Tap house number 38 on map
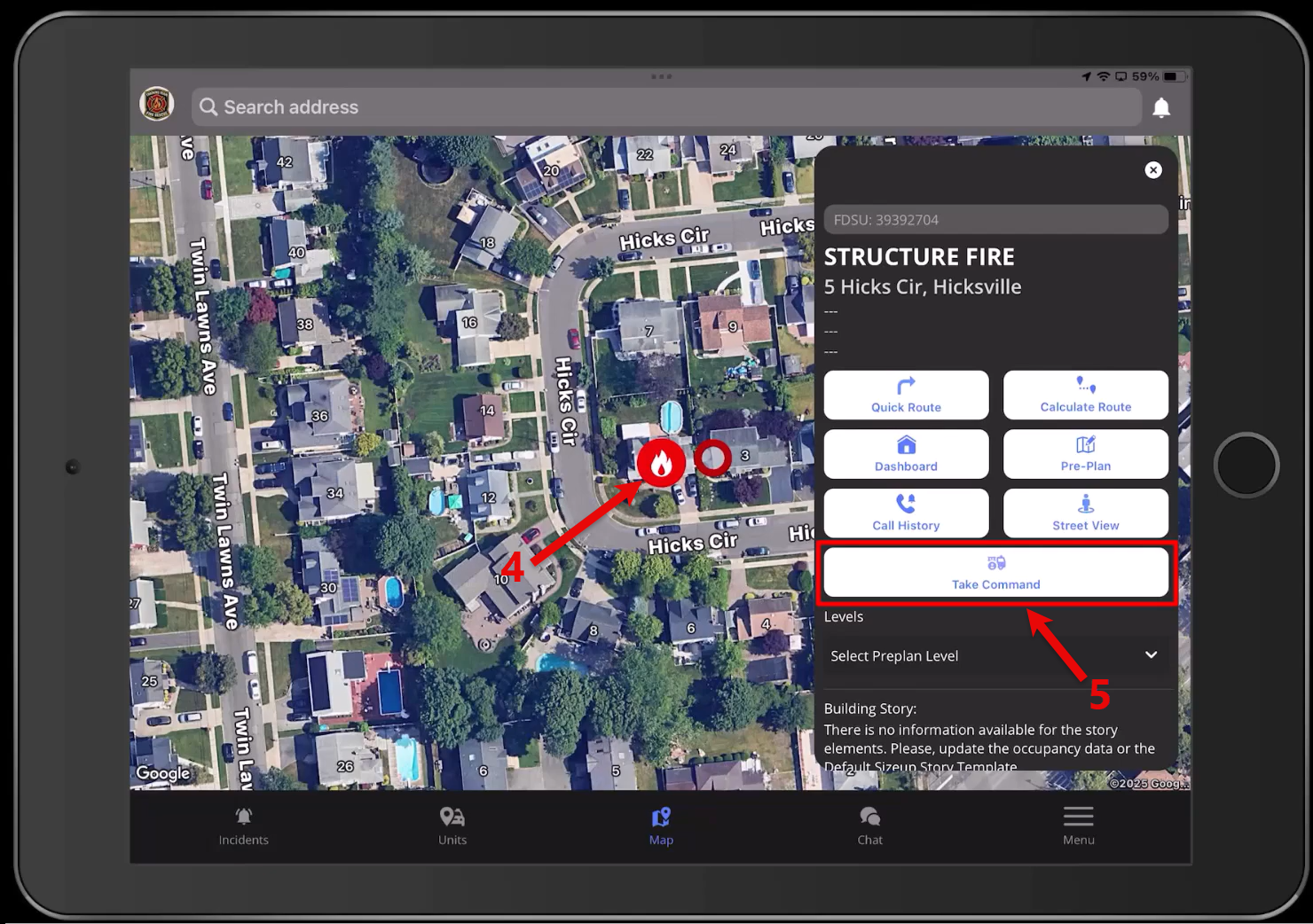 tap(304, 325)
